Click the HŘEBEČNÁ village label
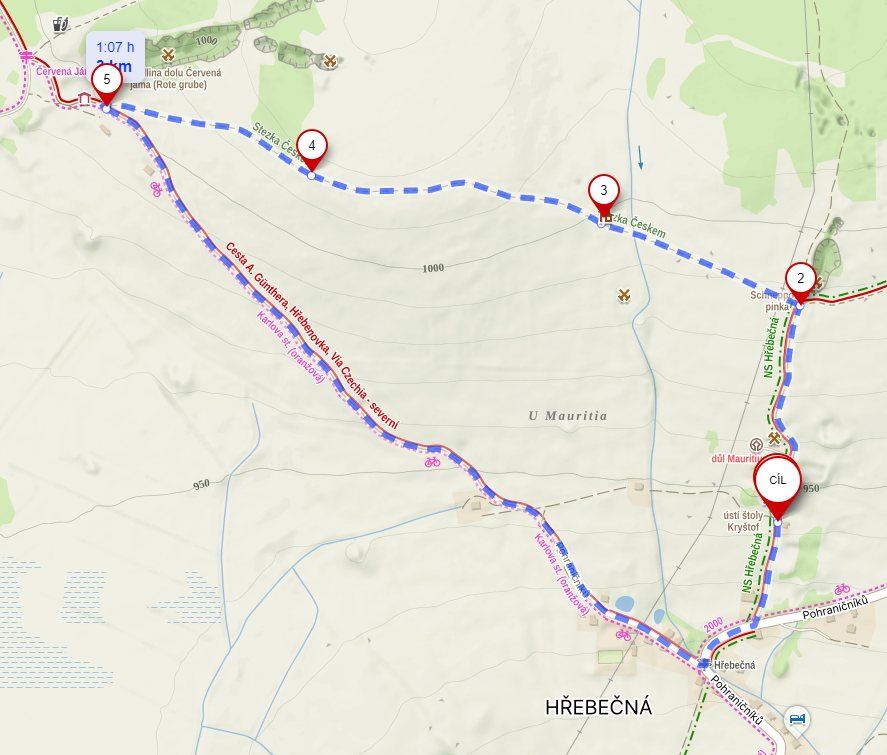This screenshot has width=887, height=755. tap(598, 707)
